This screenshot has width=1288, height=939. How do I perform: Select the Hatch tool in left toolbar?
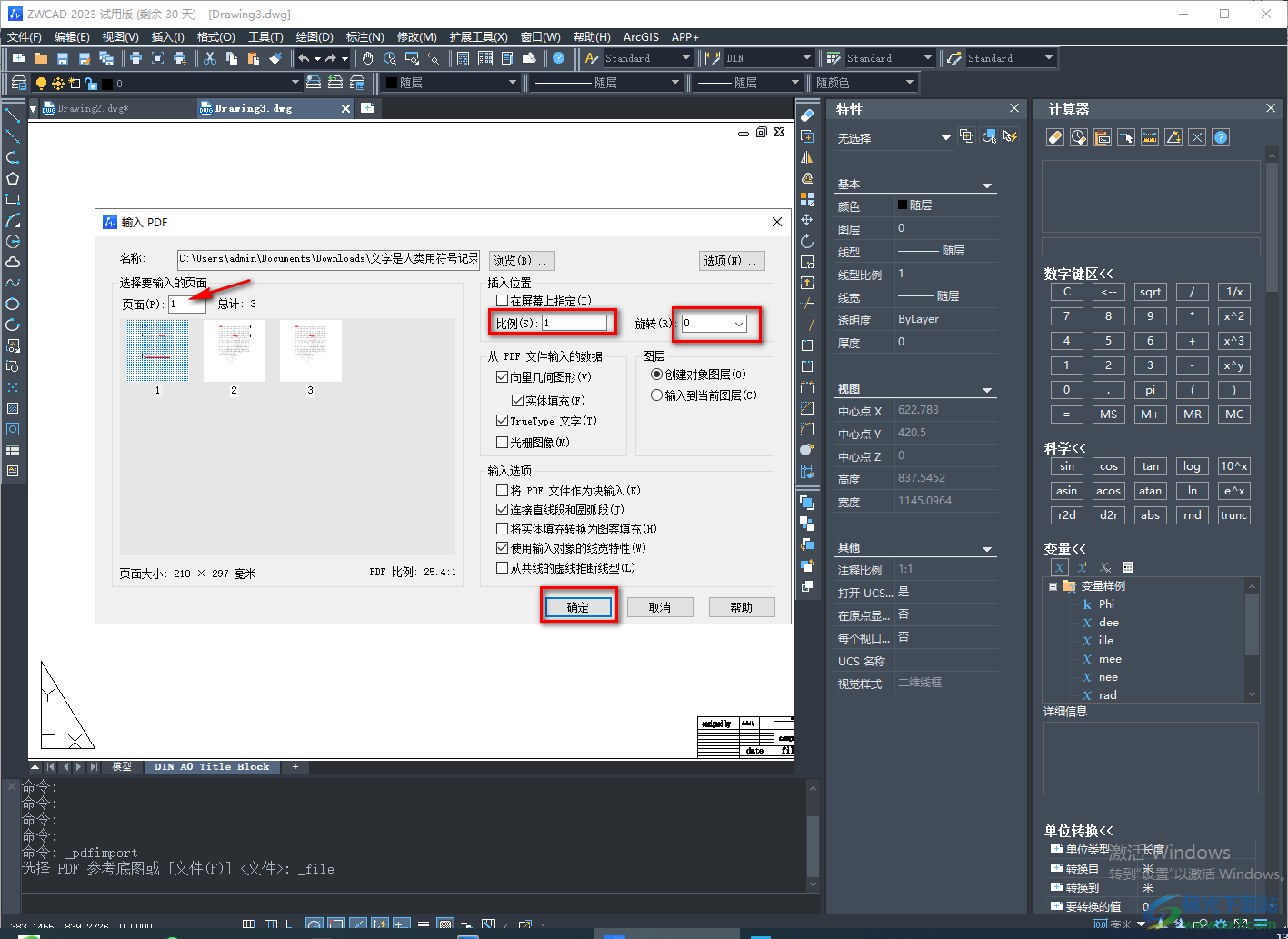(13, 408)
